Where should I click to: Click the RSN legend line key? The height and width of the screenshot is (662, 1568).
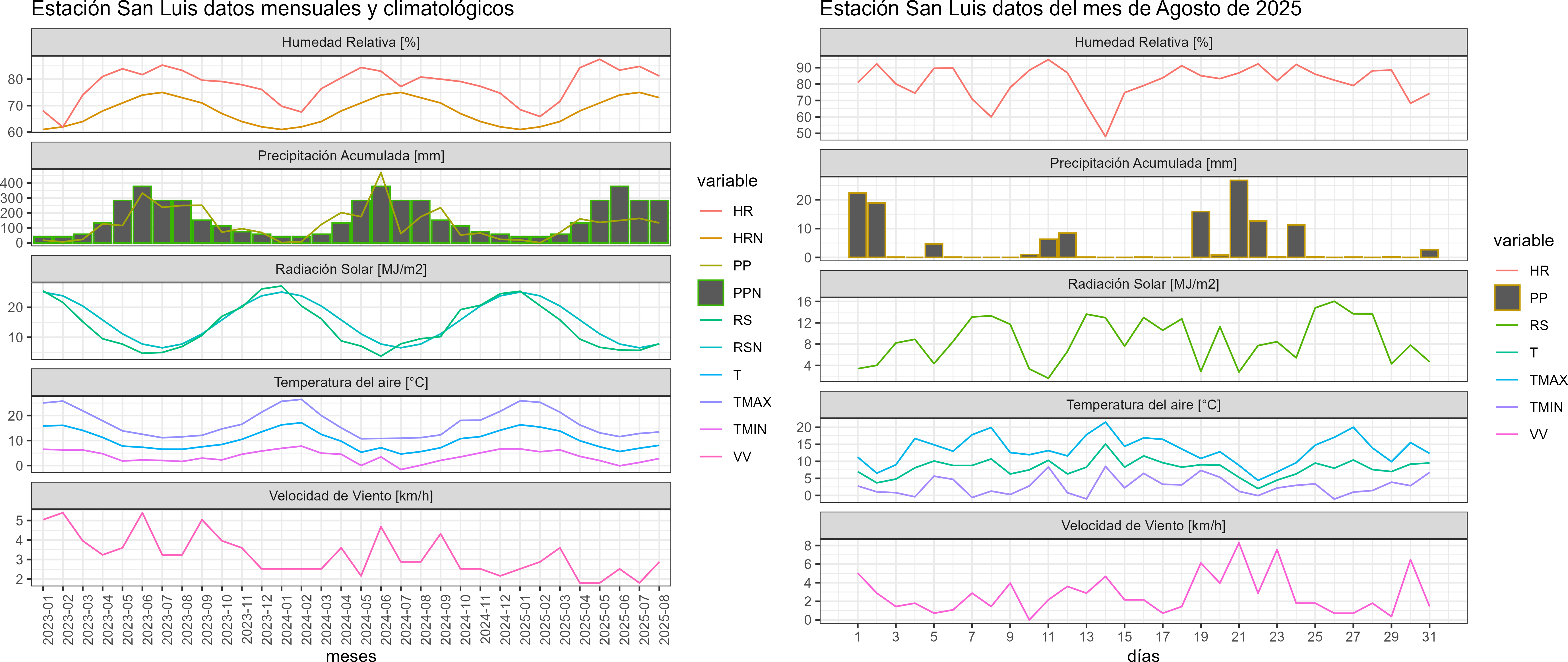710,347
